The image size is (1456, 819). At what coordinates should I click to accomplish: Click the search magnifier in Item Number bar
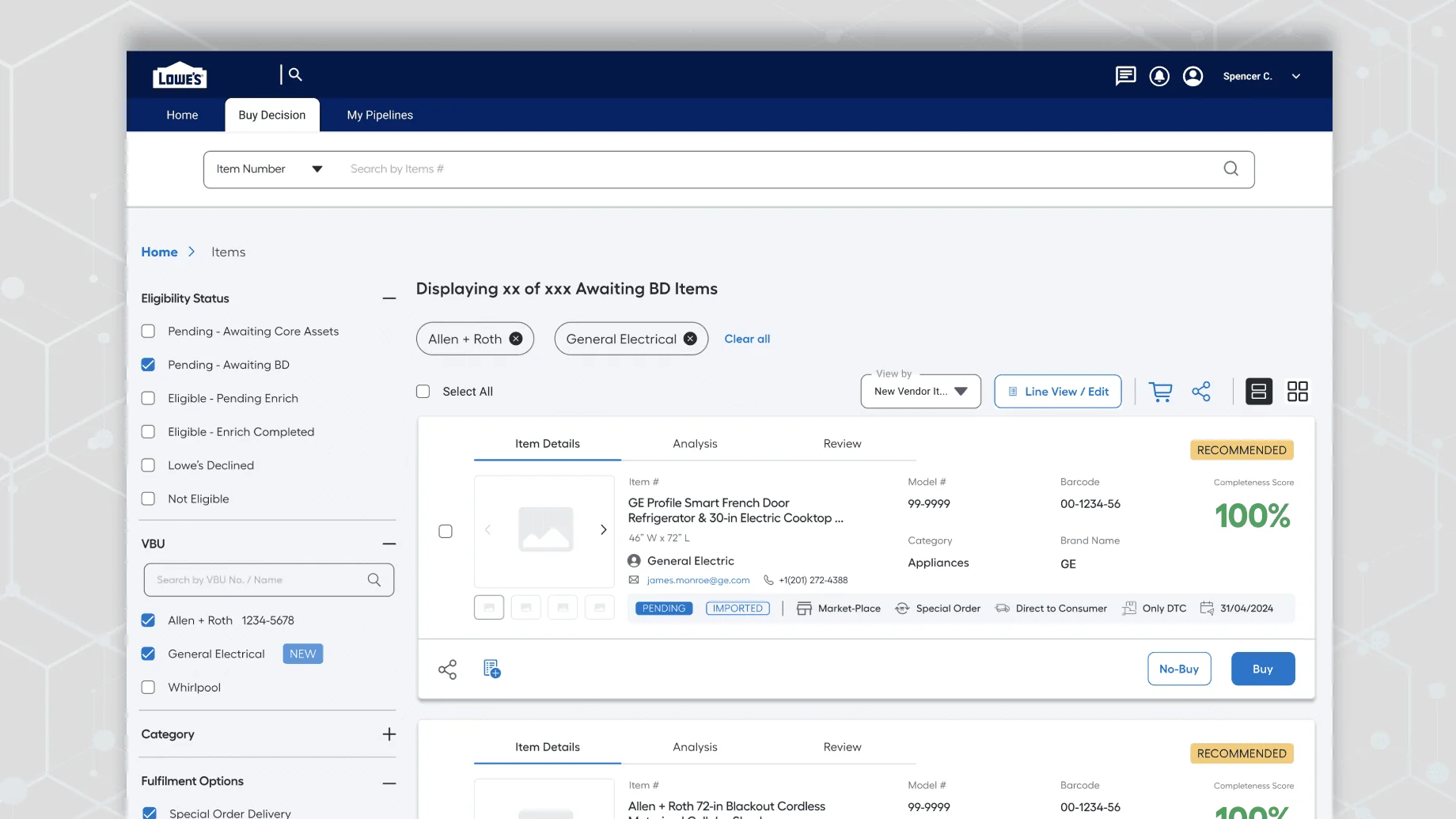(x=1230, y=169)
